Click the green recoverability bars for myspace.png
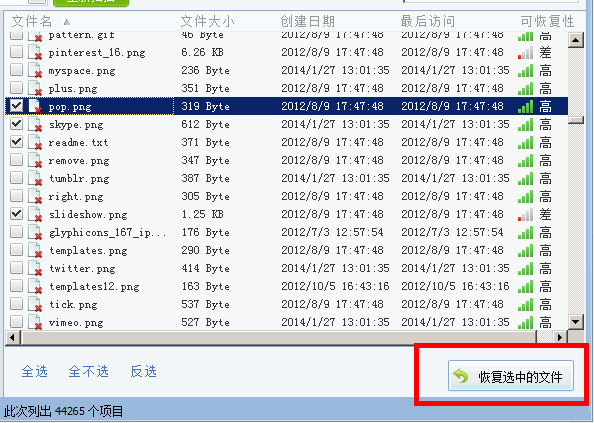 pyautogui.click(x=525, y=70)
